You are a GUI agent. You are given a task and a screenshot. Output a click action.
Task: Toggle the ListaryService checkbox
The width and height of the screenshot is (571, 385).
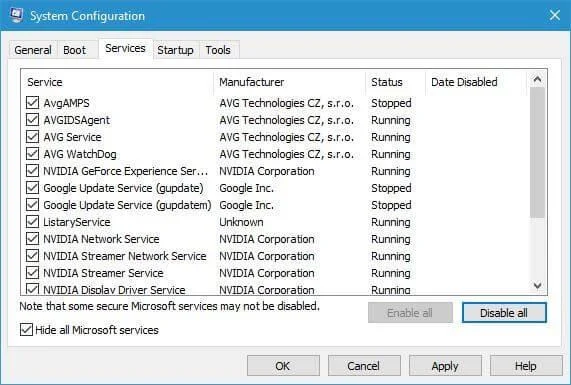[32, 221]
